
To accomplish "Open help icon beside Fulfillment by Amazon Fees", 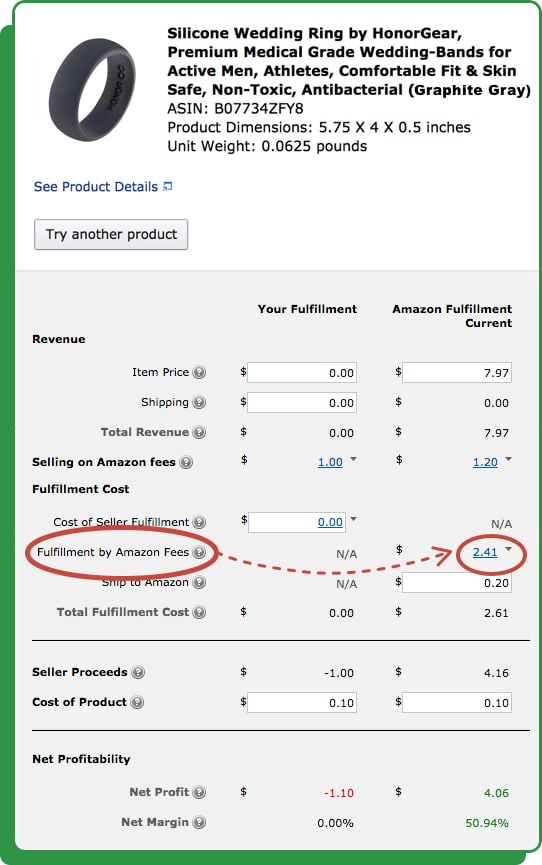I will [x=199, y=552].
